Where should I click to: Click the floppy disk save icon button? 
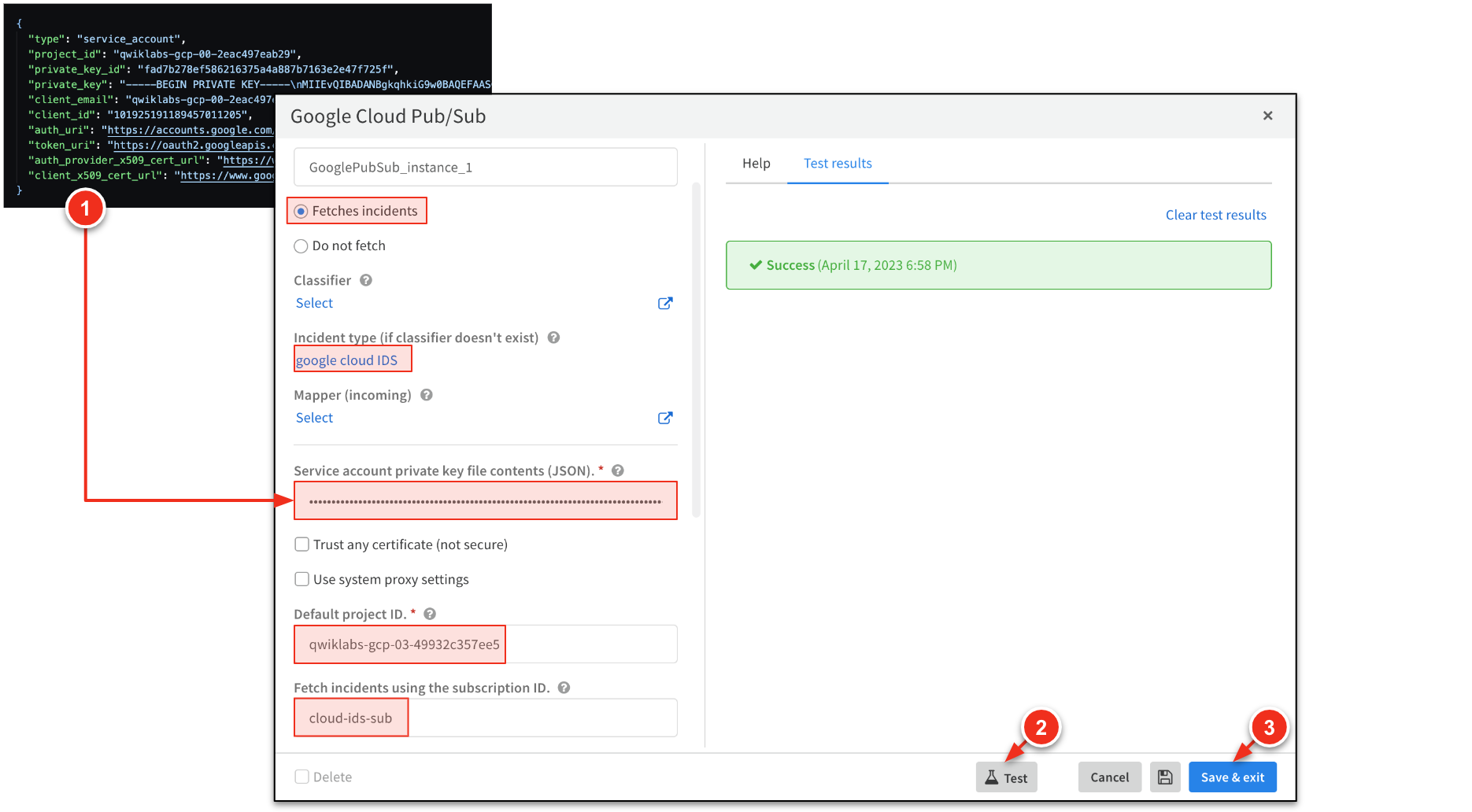pos(1165,777)
